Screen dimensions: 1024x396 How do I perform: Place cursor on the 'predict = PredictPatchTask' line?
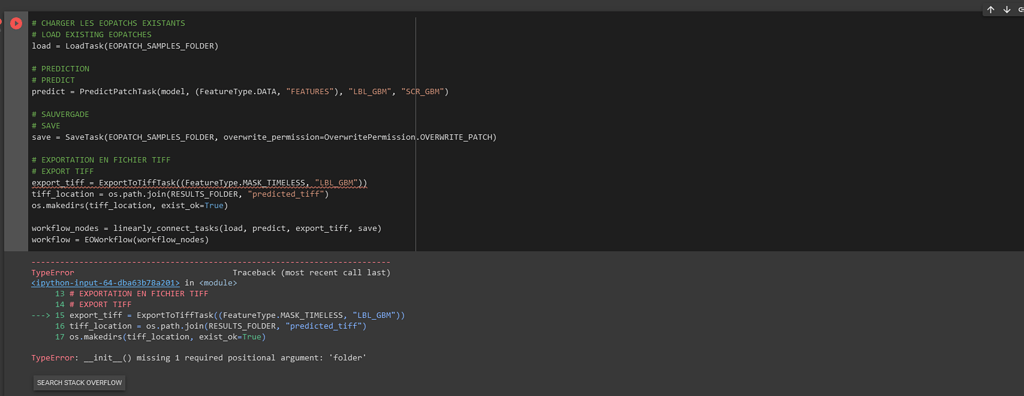click(x=240, y=91)
